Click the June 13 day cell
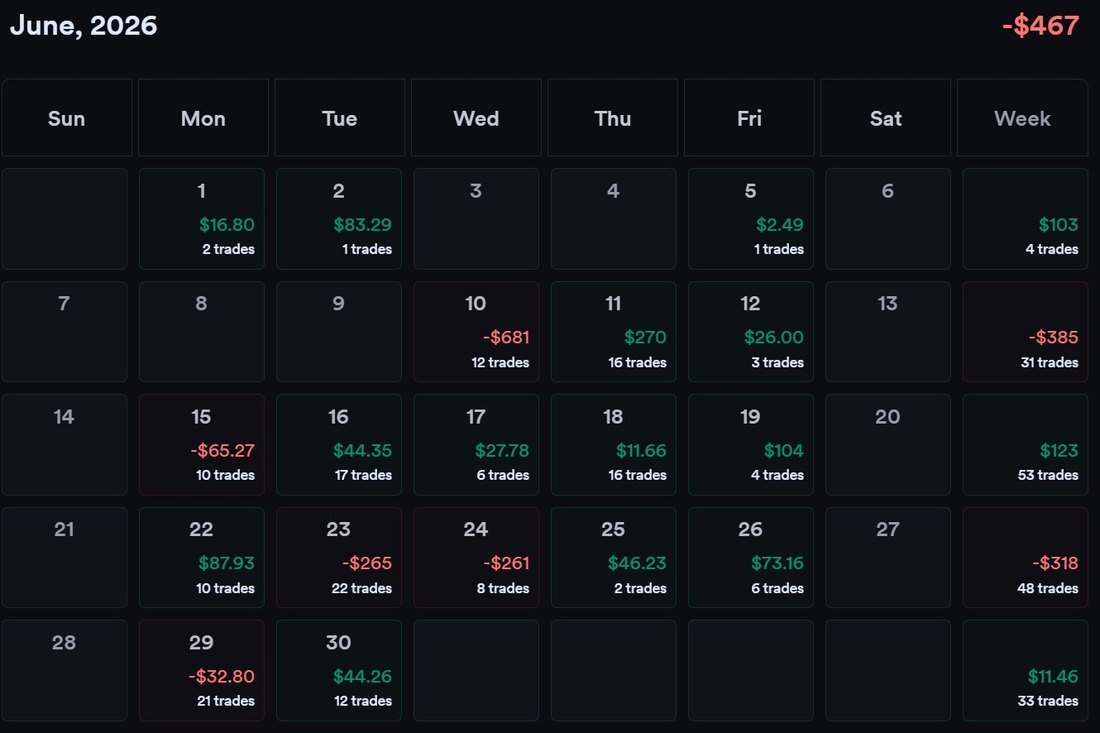The image size is (1100, 733). pos(888,332)
